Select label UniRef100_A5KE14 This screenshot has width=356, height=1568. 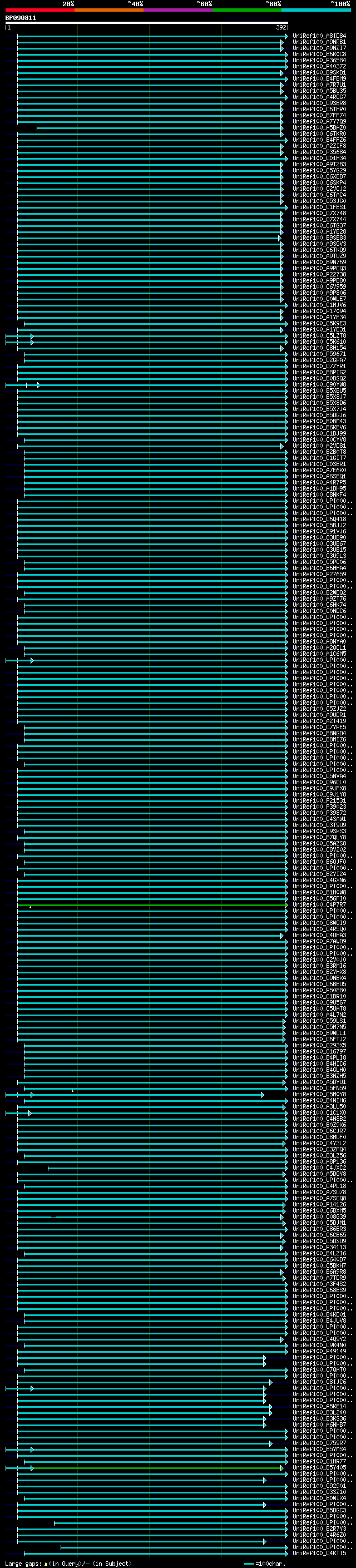point(319,1407)
